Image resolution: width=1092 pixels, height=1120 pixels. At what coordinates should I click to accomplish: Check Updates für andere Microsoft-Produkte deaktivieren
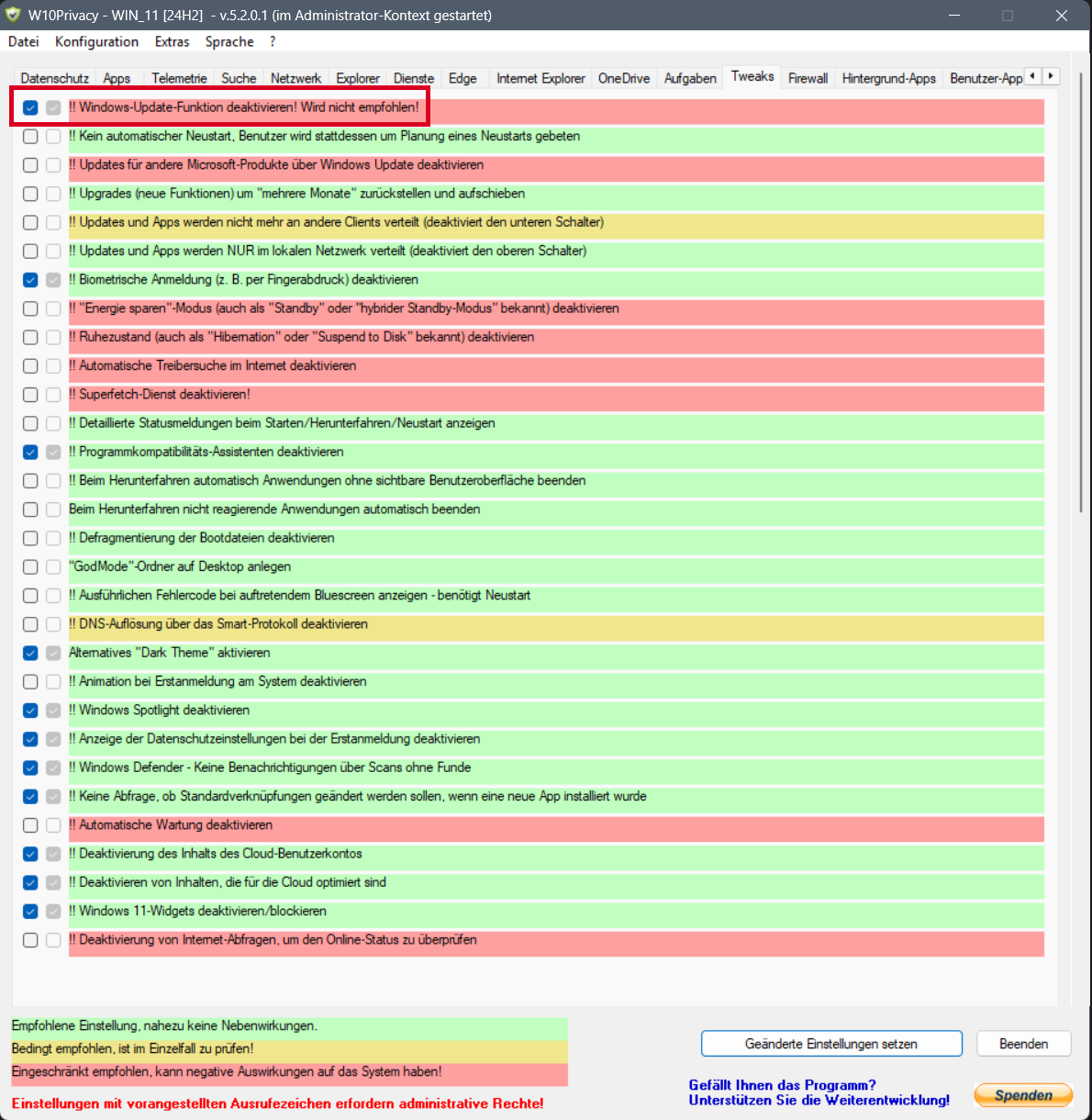[30, 165]
